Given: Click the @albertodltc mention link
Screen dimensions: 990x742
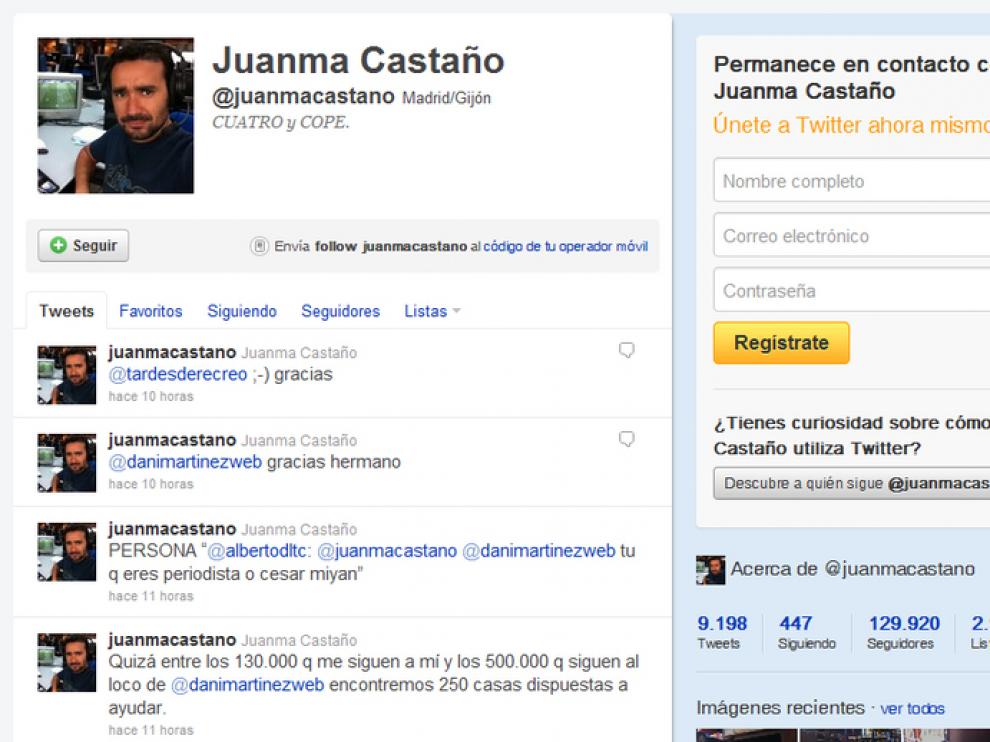Looking at the screenshot, I should pos(257,551).
